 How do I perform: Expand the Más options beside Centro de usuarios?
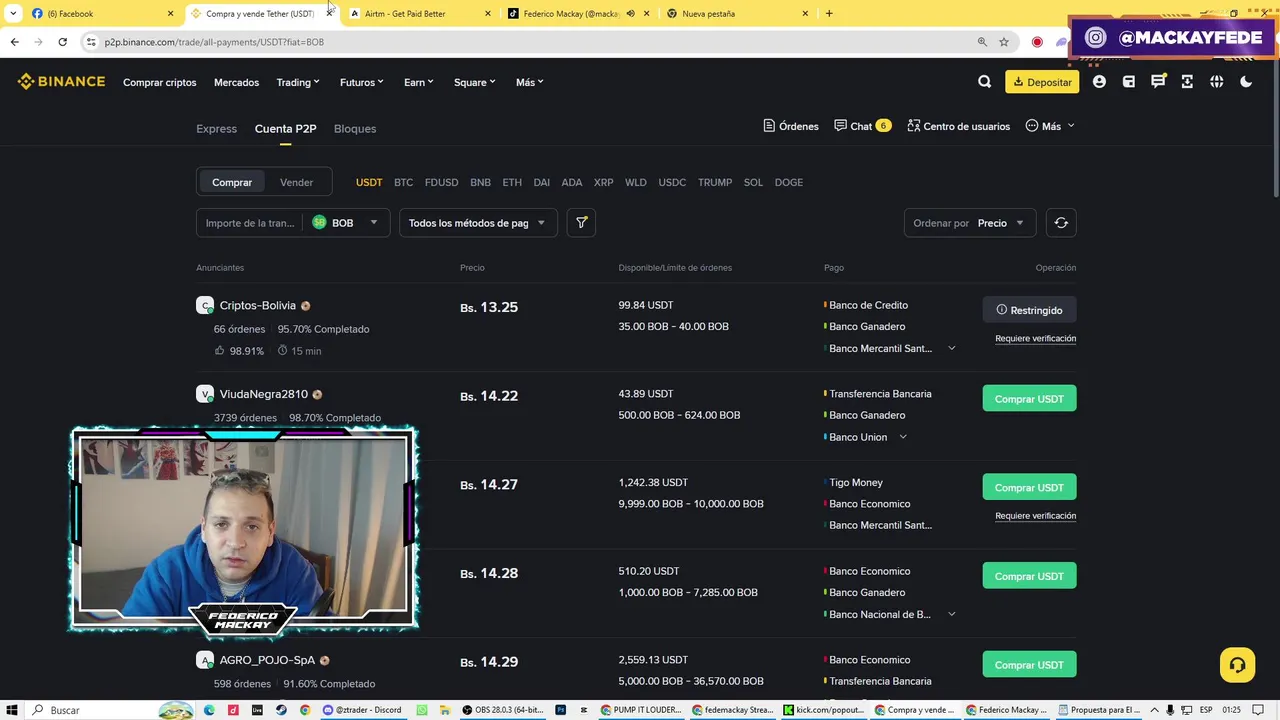[x=1050, y=126]
